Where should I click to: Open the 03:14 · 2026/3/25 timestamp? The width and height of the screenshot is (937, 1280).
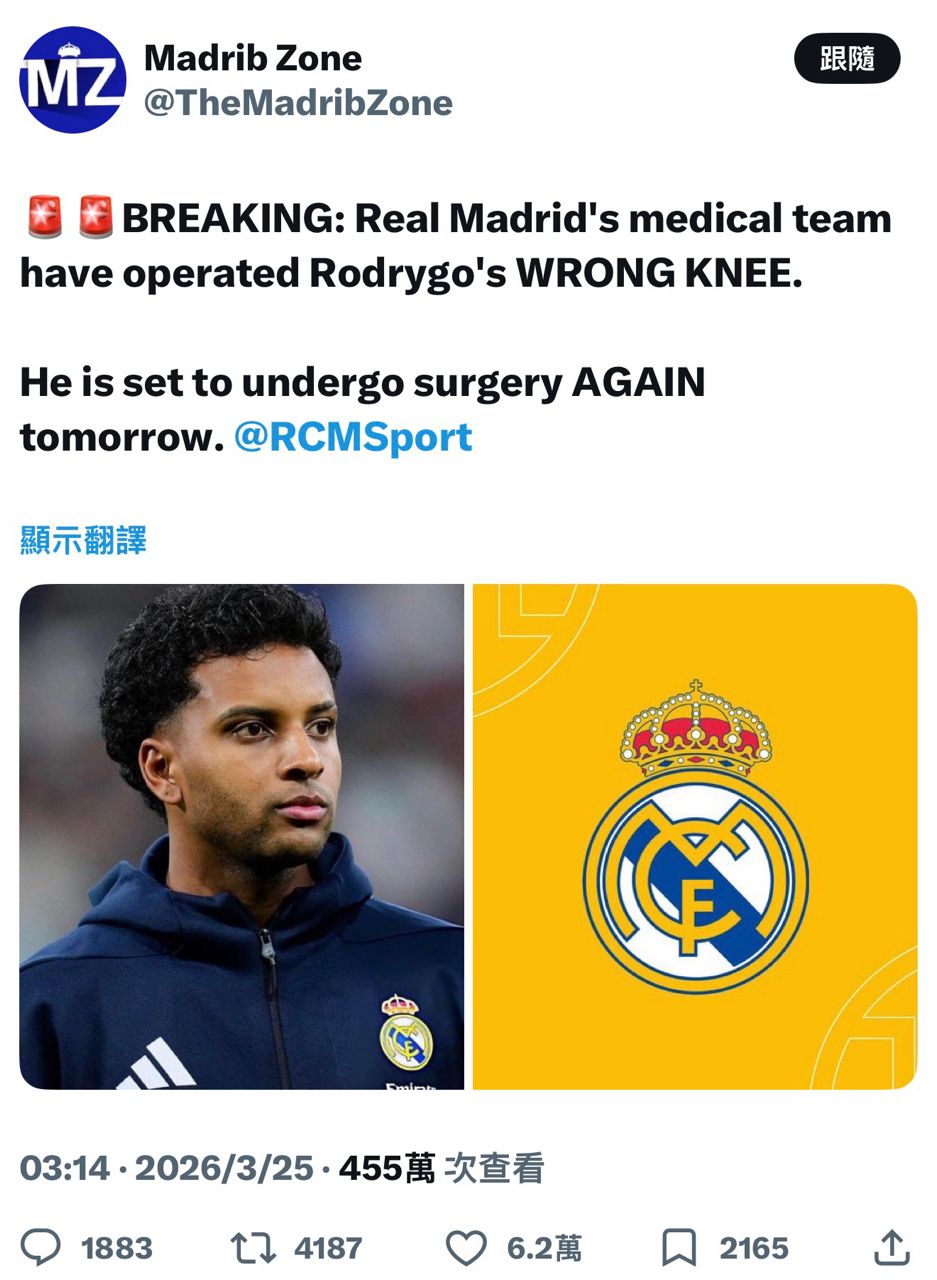tap(167, 1168)
